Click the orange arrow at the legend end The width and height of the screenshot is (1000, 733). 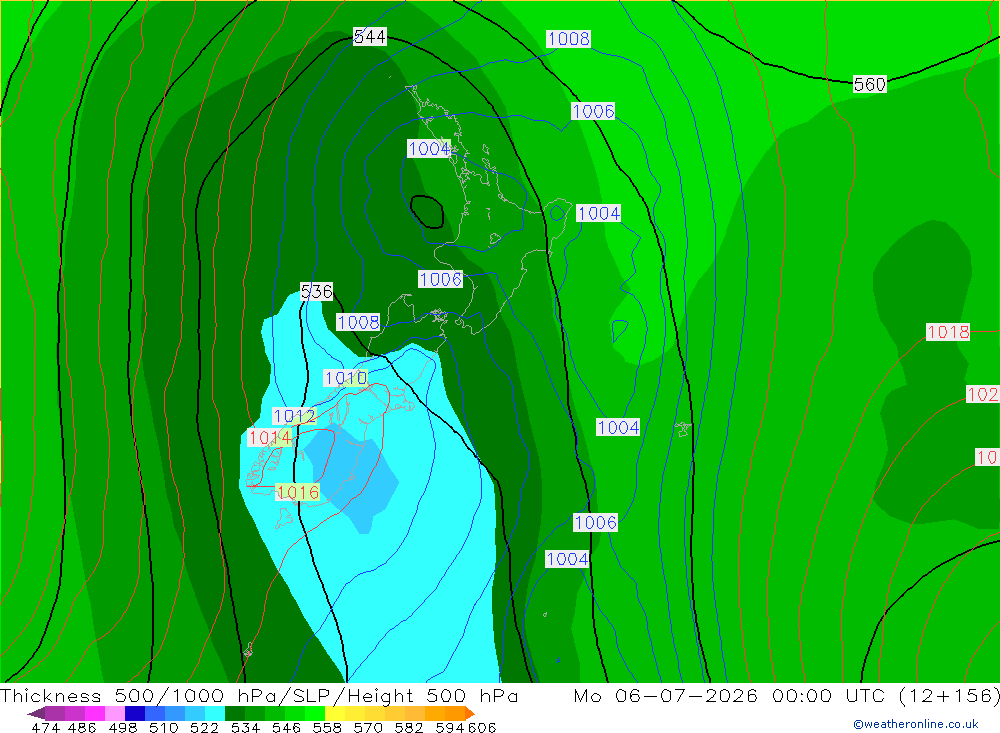pyautogui.click(x=470, y=713)
